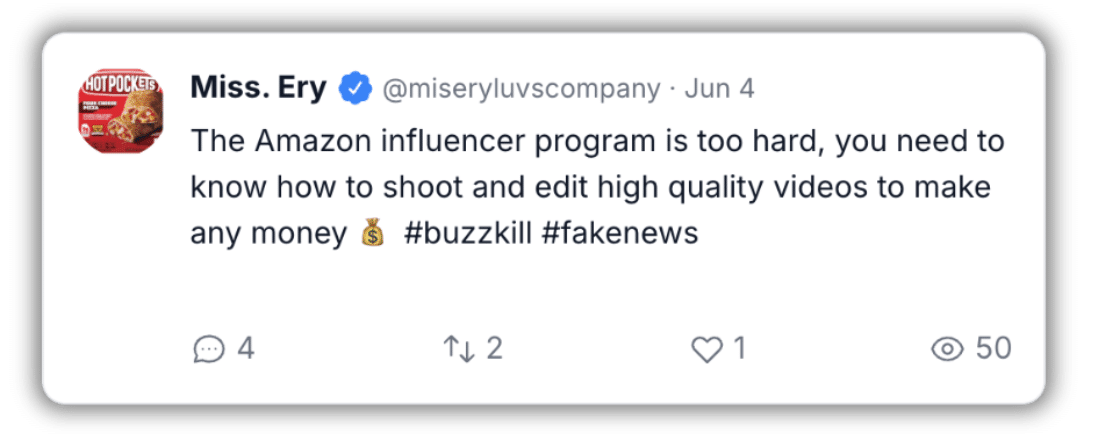
Task: Open the #fakenews hashtag
Action: [x=619, y=234]
